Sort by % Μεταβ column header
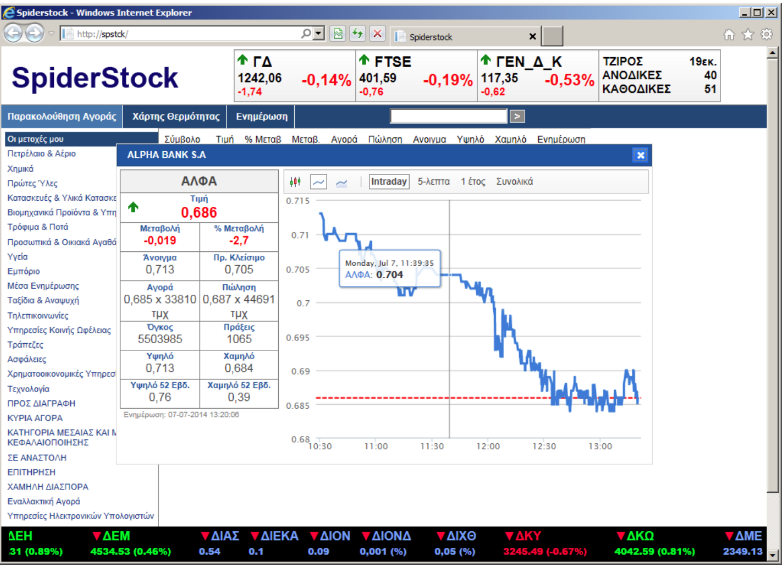The height and width of the screenshot is (568, 783). 263,139
